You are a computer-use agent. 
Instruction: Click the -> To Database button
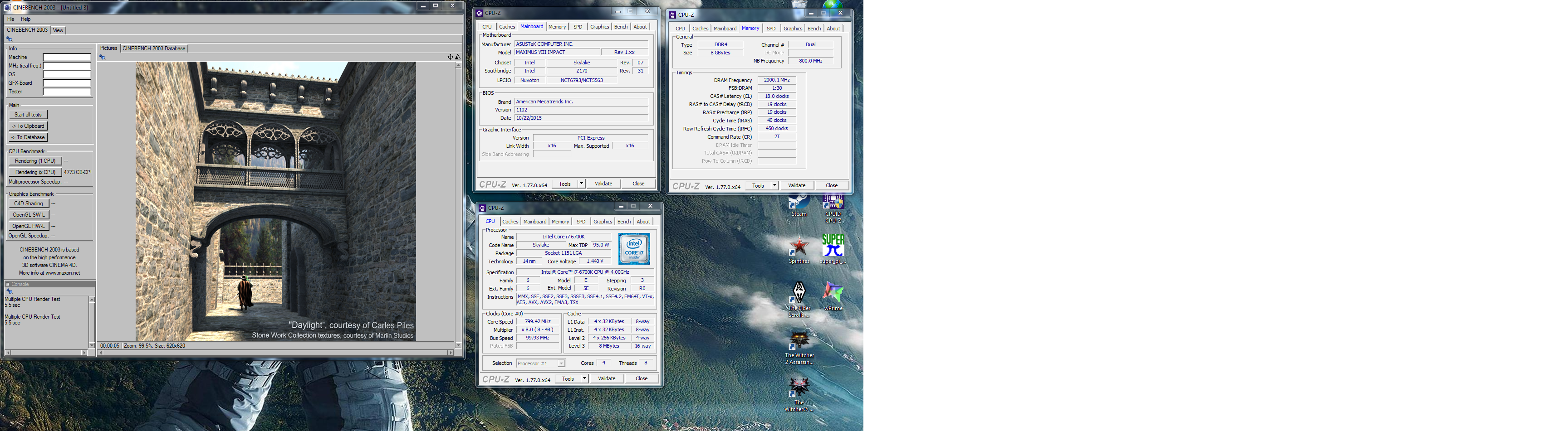pyautogui.click(x=28, y=137)
